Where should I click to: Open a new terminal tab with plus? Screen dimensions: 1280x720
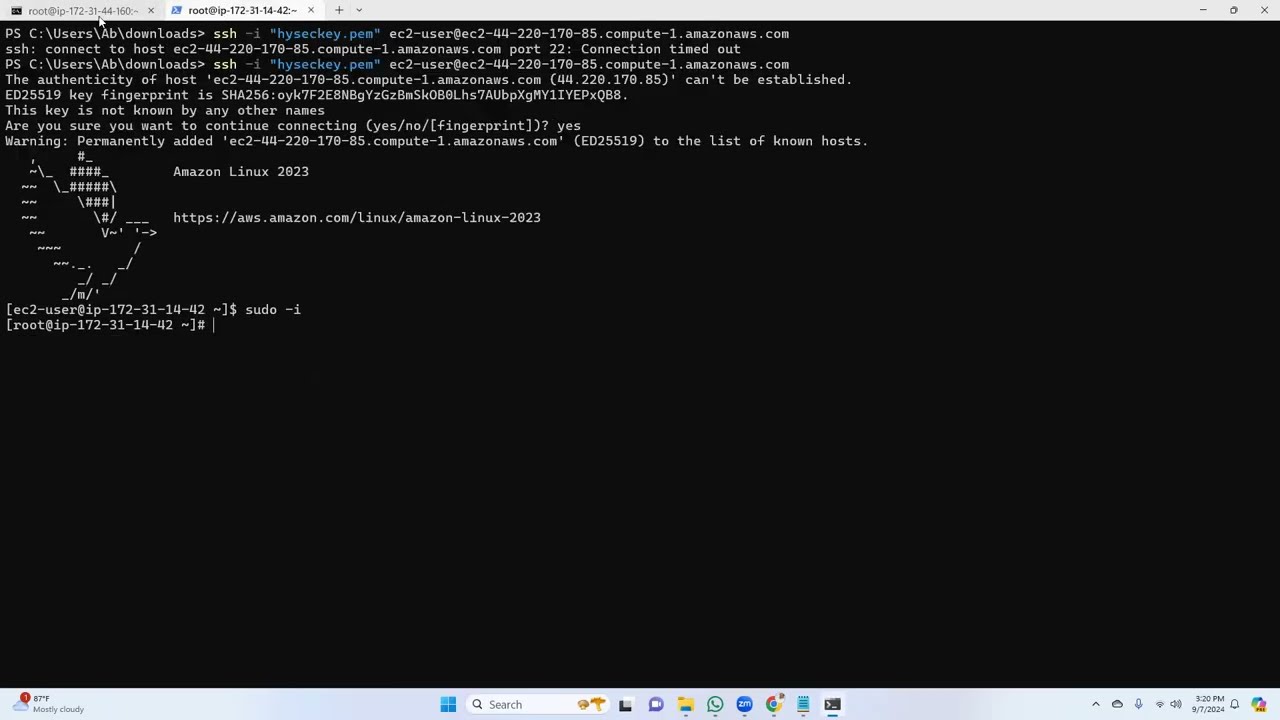(x=339, y=10)
